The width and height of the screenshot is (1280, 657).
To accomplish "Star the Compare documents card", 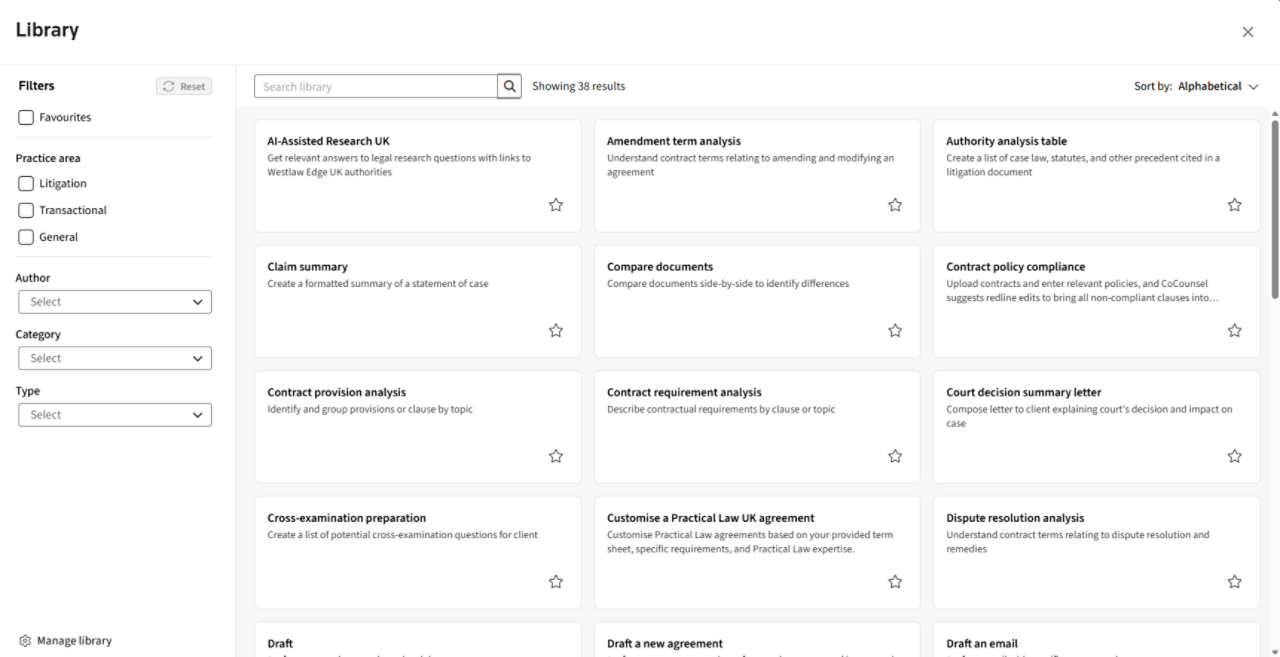I will (x=895, y=331).
